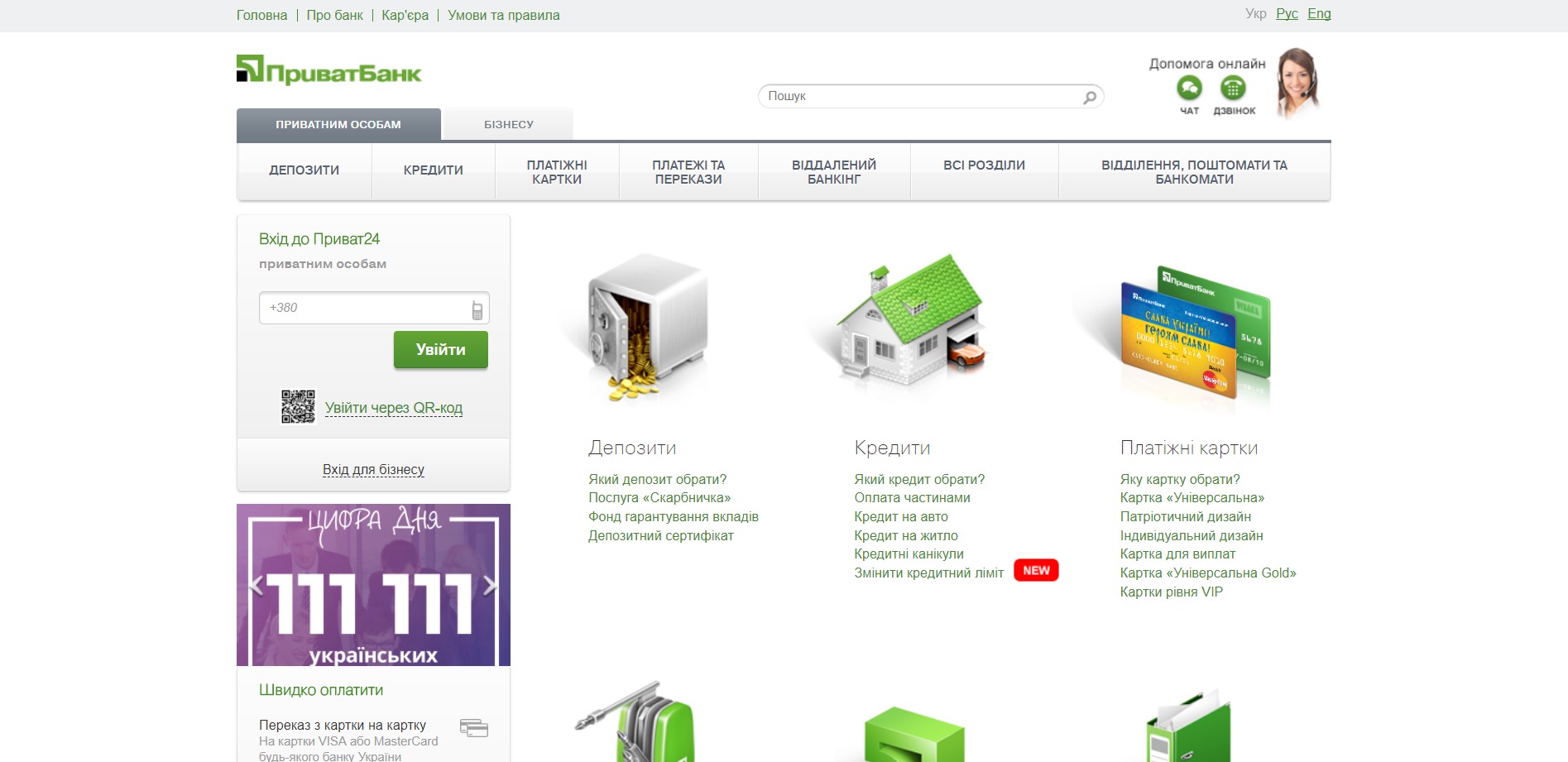Viewport: 1568px width, 762px height.
Task: Open Картки рівня VIP link
Action: click(1172, 592)
